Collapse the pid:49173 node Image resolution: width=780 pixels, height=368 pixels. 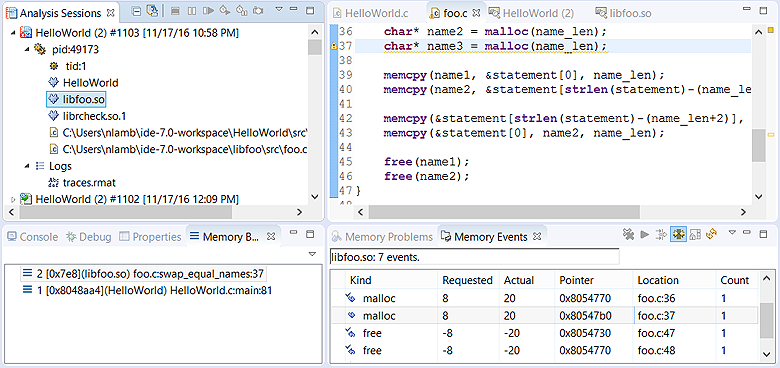(x=26, y=49)
